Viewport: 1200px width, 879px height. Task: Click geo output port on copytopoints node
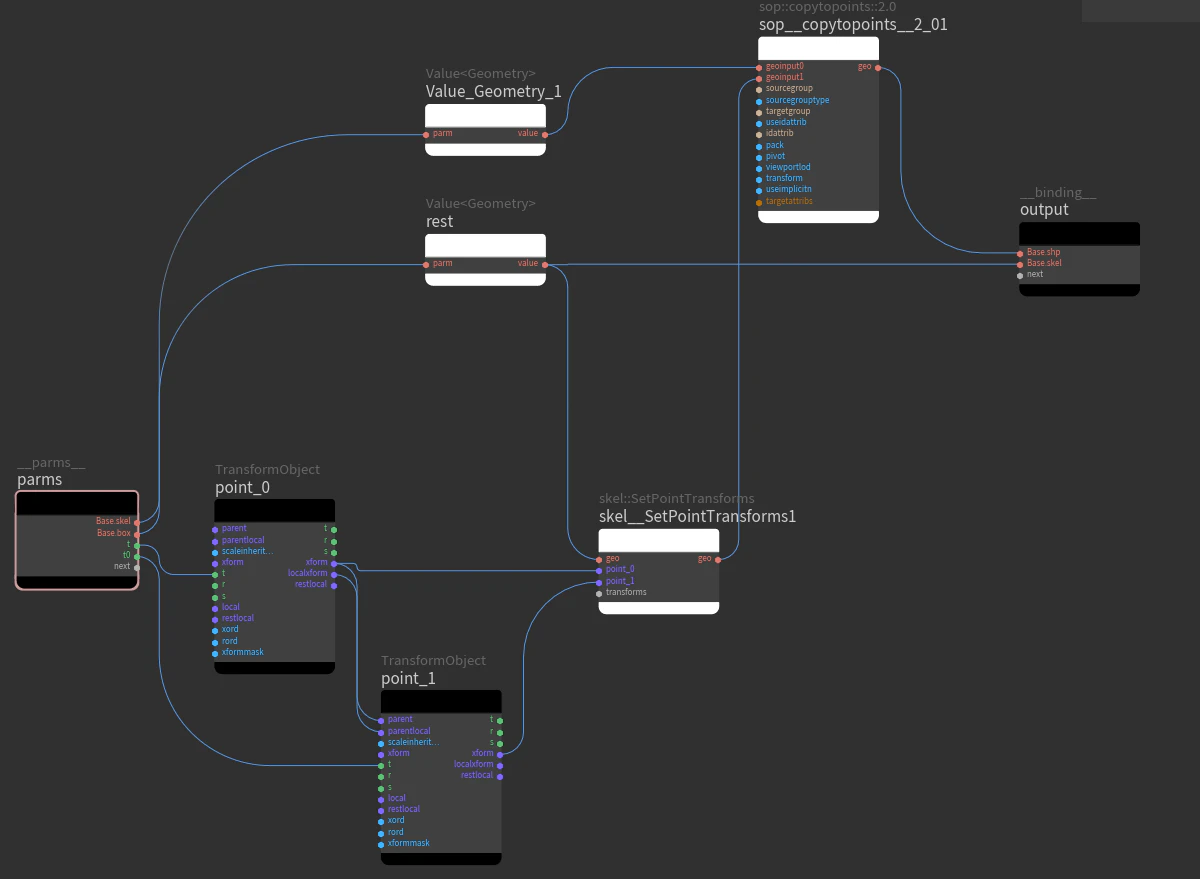point(878,67)
